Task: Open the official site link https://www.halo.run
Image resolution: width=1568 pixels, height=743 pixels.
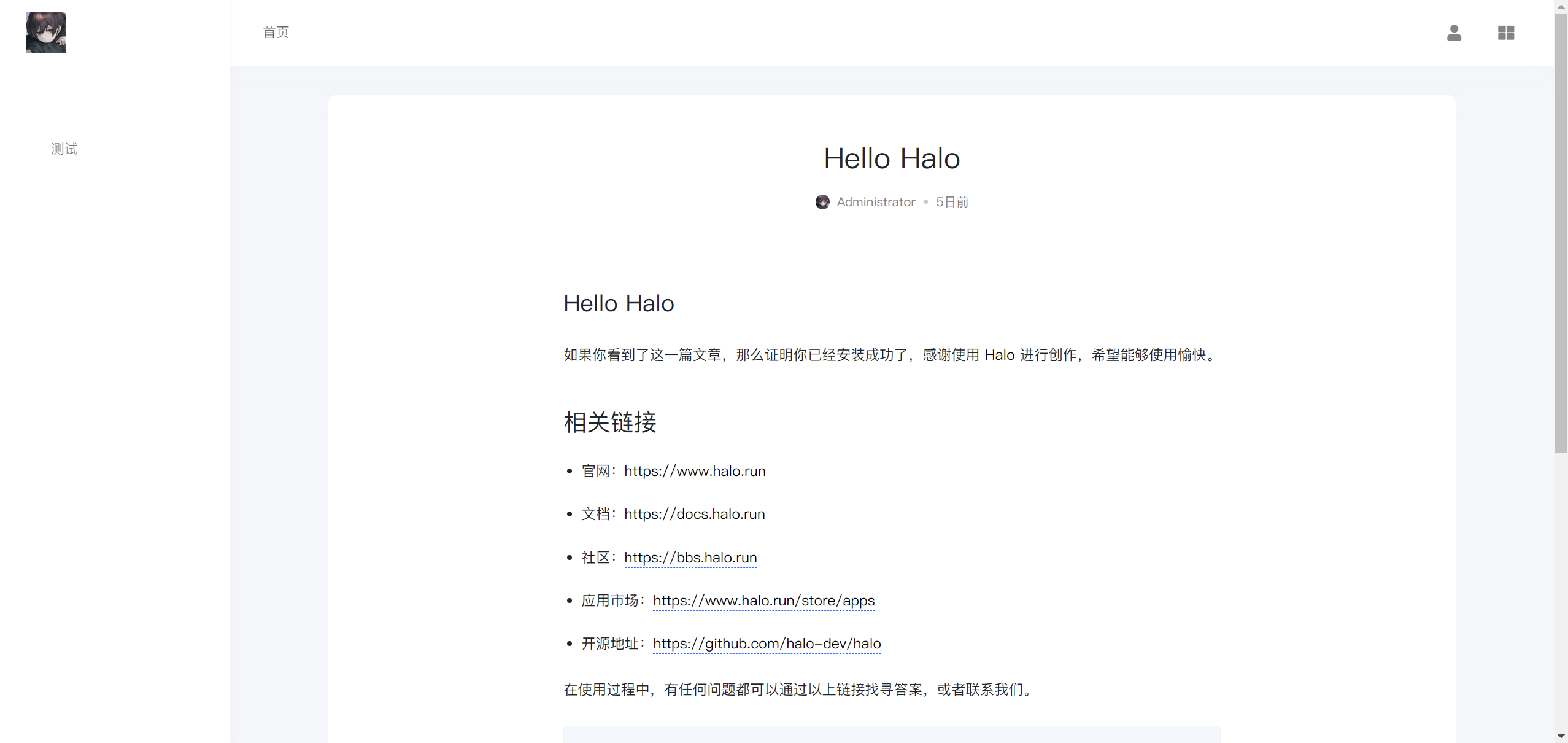Action: click(694, 471)
